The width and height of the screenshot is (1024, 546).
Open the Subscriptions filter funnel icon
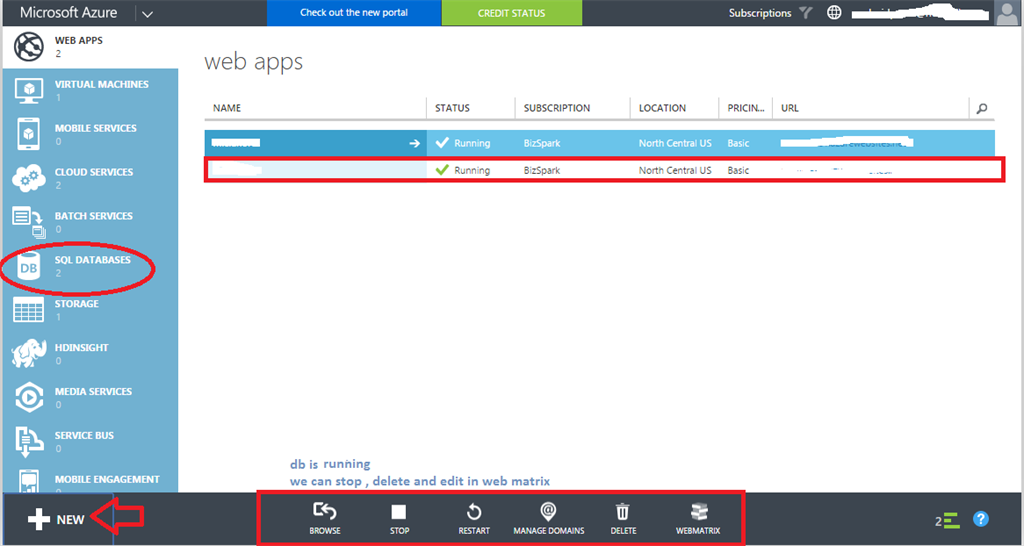pos(806,12)
